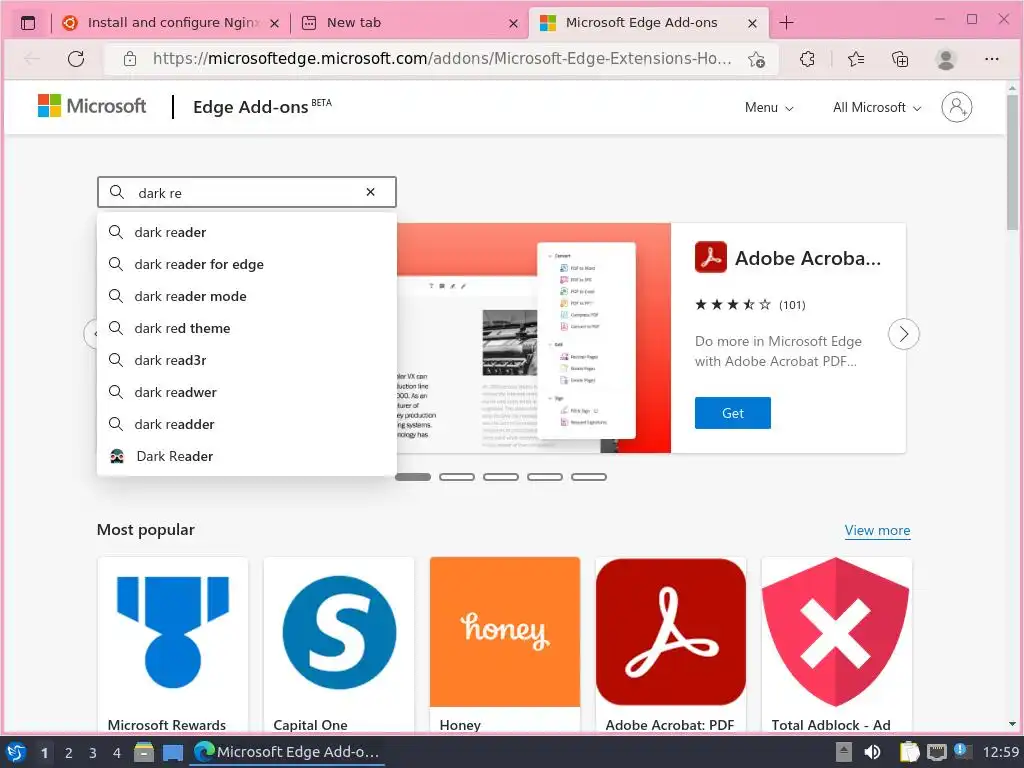Image resolution: width=1024 pixels, height=768 pixels.
Task: Close the Microsoft Edge Add-ons tab
Action: [752, 24]
